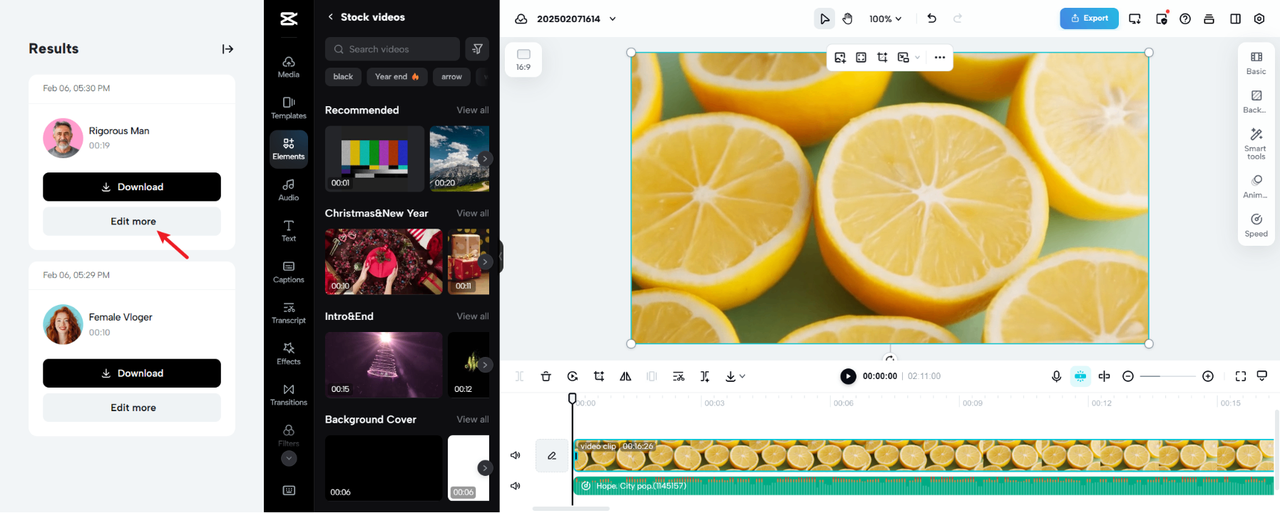Toggle the layout panel icon in top bar
The width and height of the screenshot is (1280, 513).
tap(1235, 18)
